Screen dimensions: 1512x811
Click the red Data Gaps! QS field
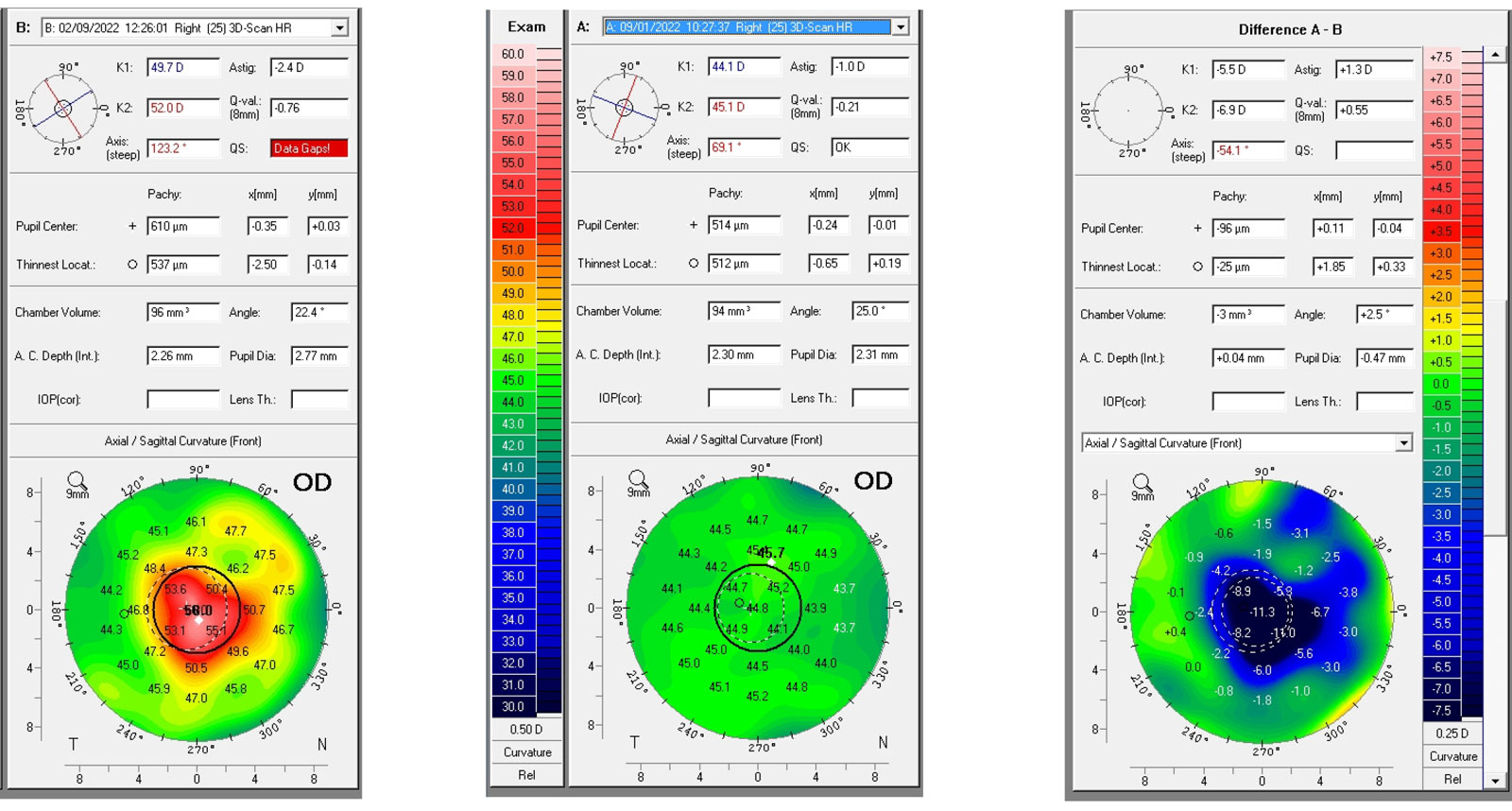click(x=308, y=148)
